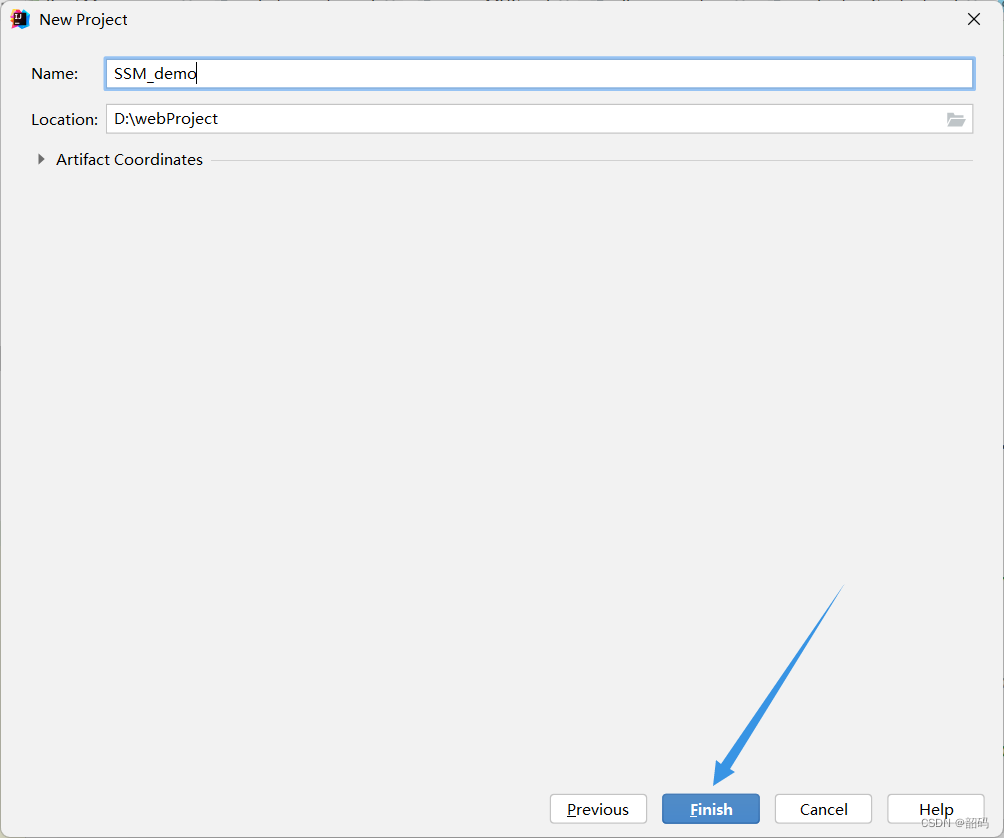This screenshot has width=1004, height=838.
Task: Expand the Artifact Coordinates section
Action: pyautogui.click(x=41, y=159)
